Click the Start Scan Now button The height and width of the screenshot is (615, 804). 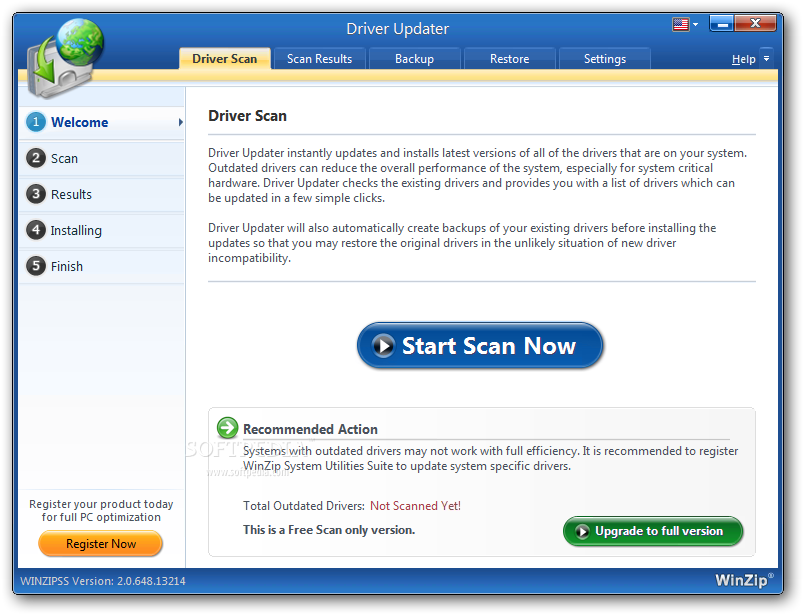[479, 345]
